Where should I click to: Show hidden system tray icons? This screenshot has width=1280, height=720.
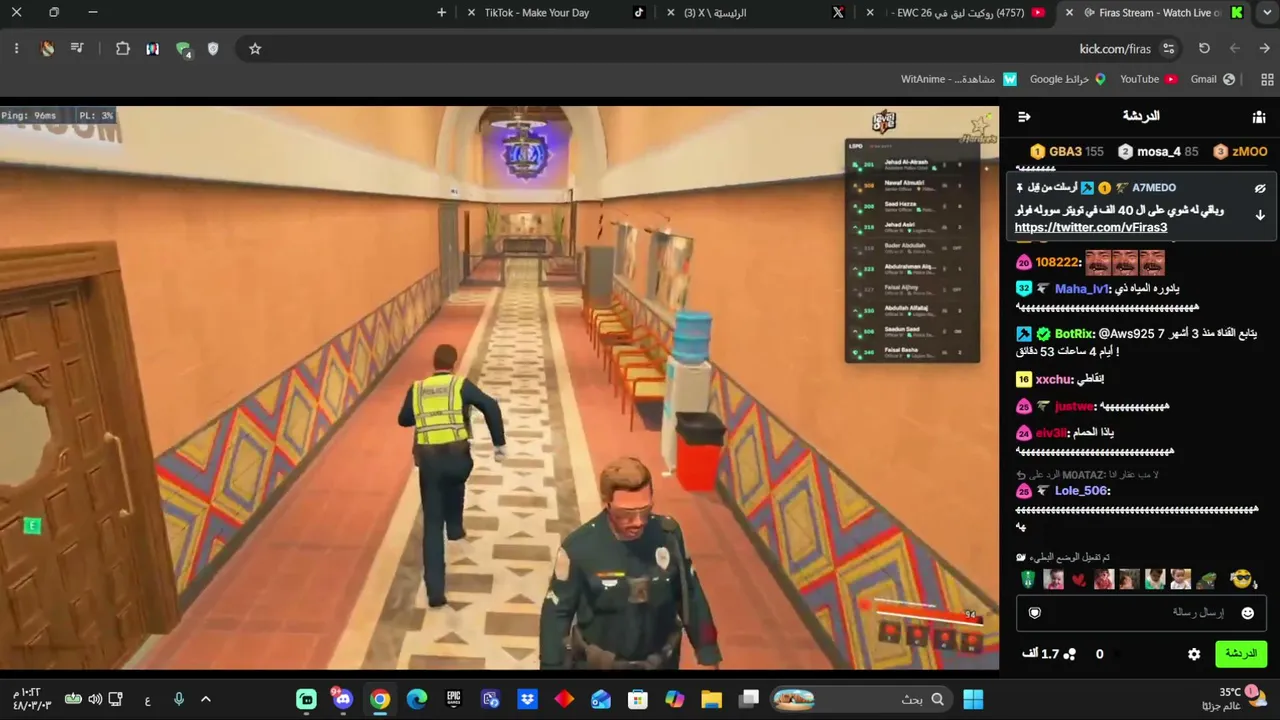206,699
